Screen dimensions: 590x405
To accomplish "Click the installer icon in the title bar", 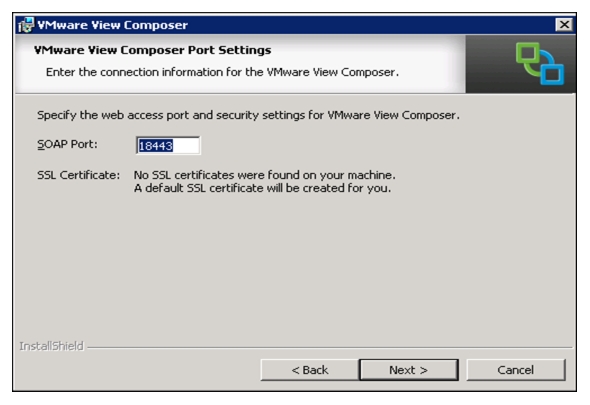I will tap(26, 25).
